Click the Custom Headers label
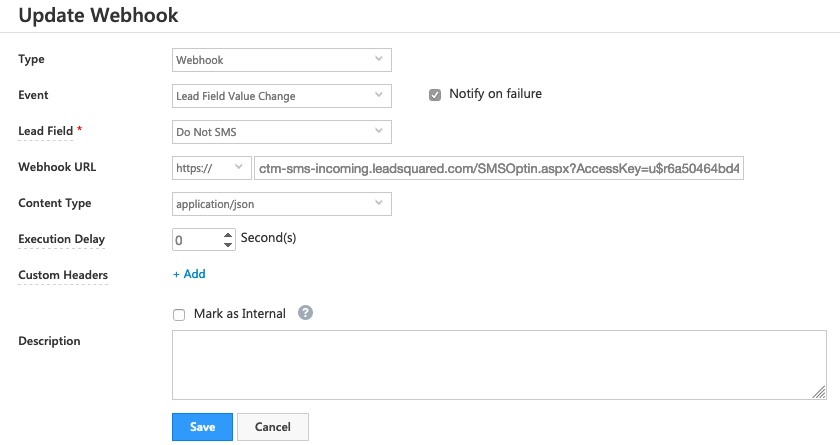The width and height of the screenshot is (840, 445). (x=63, y=275)
